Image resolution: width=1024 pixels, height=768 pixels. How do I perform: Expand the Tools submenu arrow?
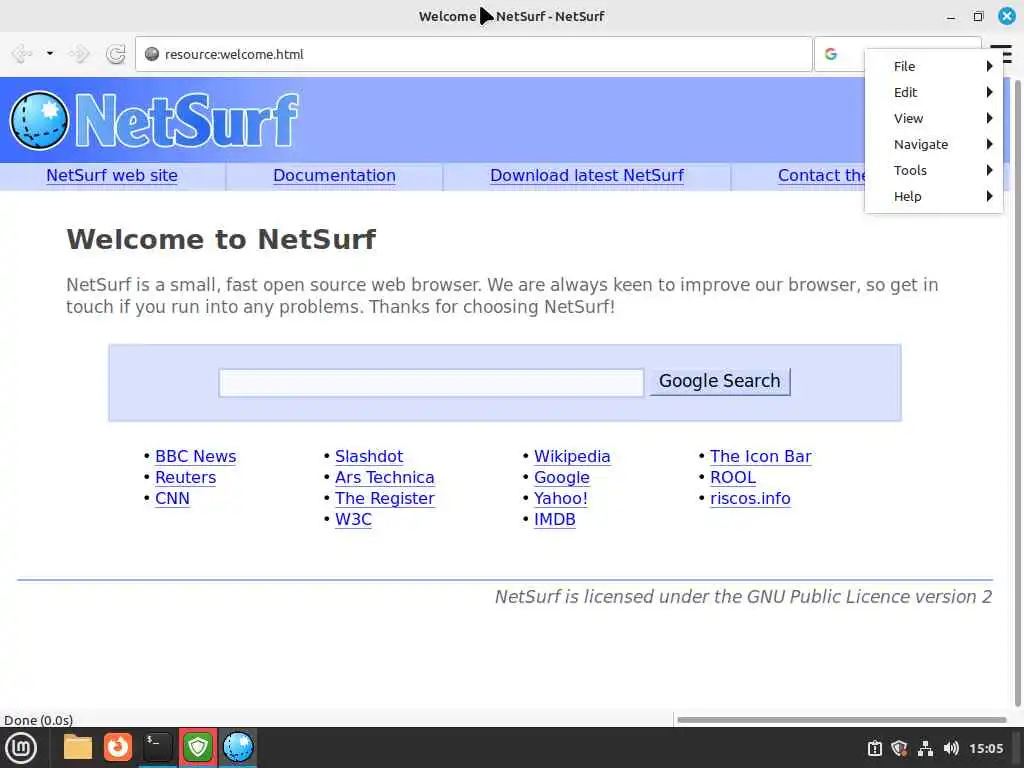pyautogui.click(x=989, y=170)
